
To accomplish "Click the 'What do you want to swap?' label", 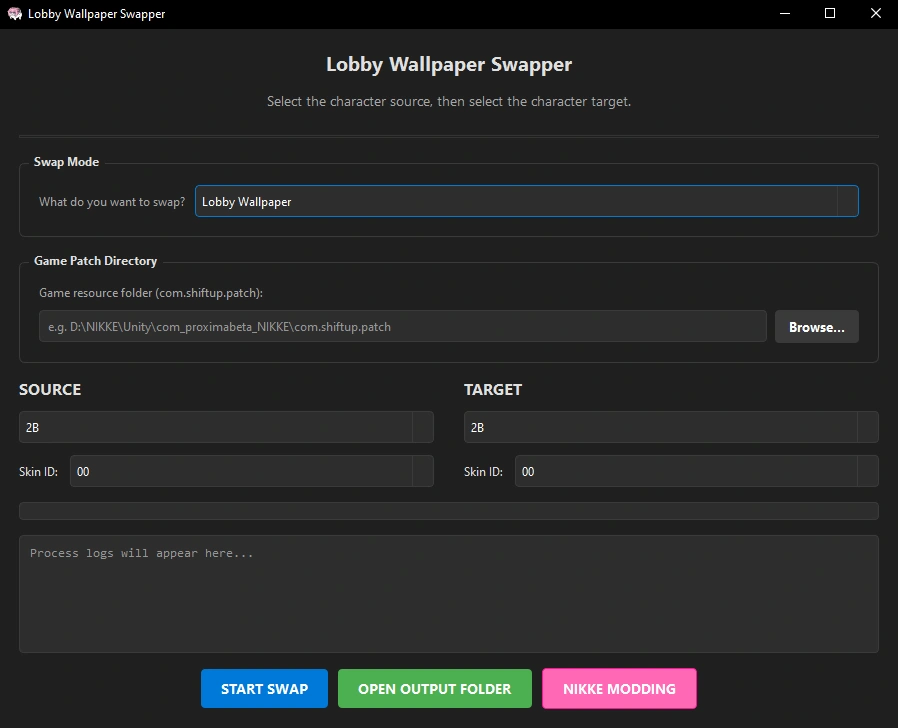I will [x=112, y=202].
